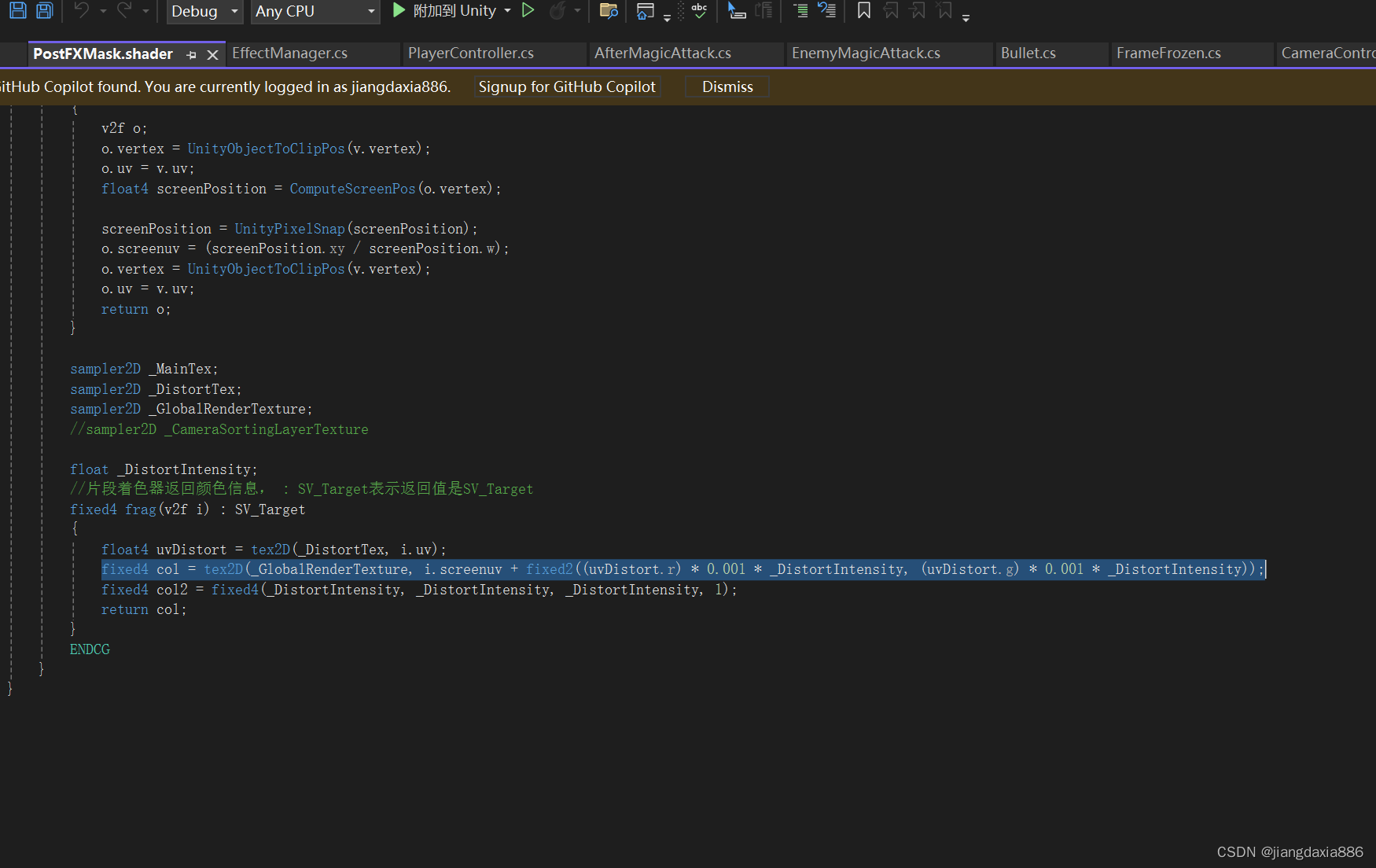
Task: Redo the last undone action
Action: pos(124,10)
